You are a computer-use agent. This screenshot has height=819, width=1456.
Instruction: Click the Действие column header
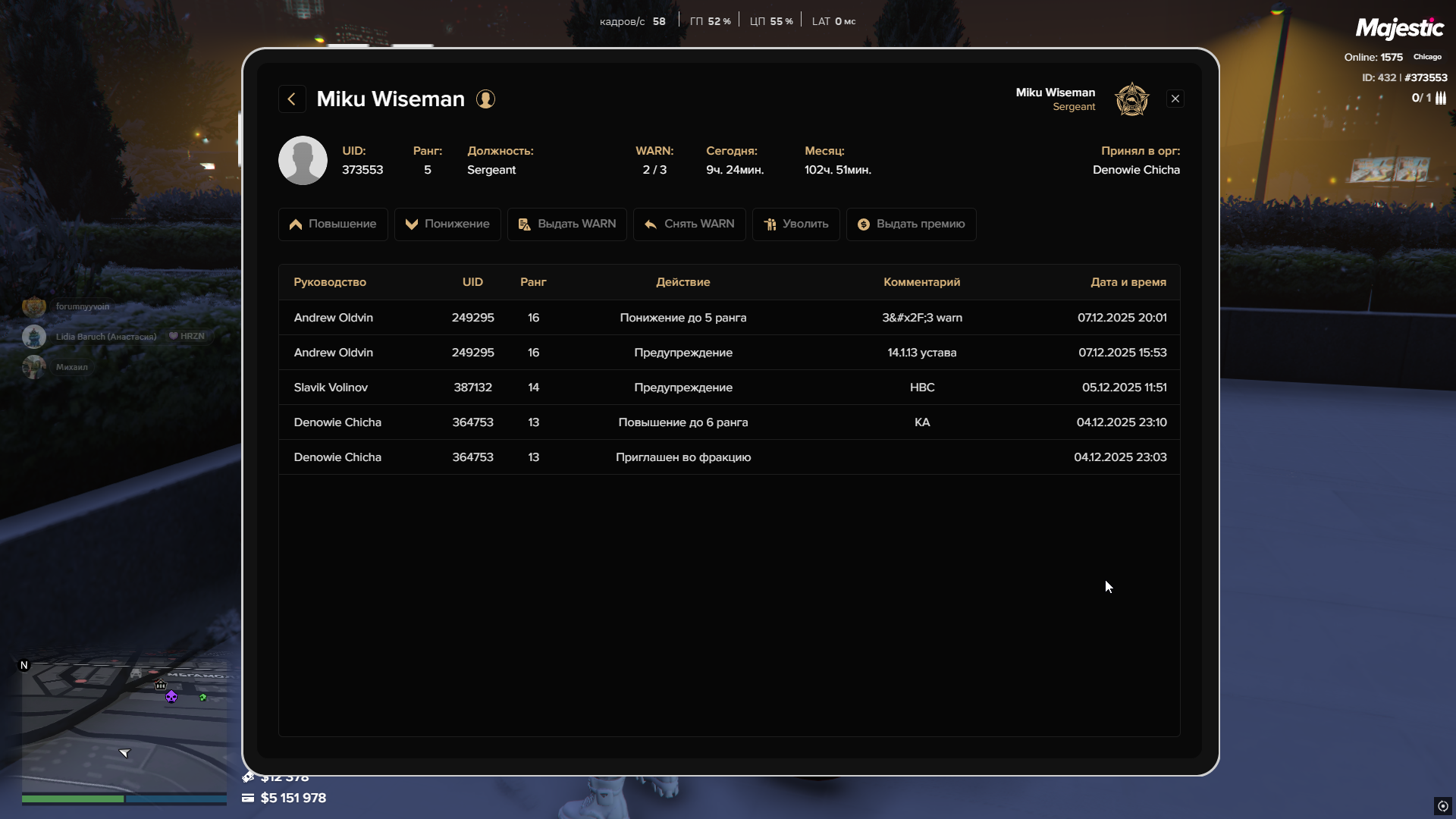(682, 282)
